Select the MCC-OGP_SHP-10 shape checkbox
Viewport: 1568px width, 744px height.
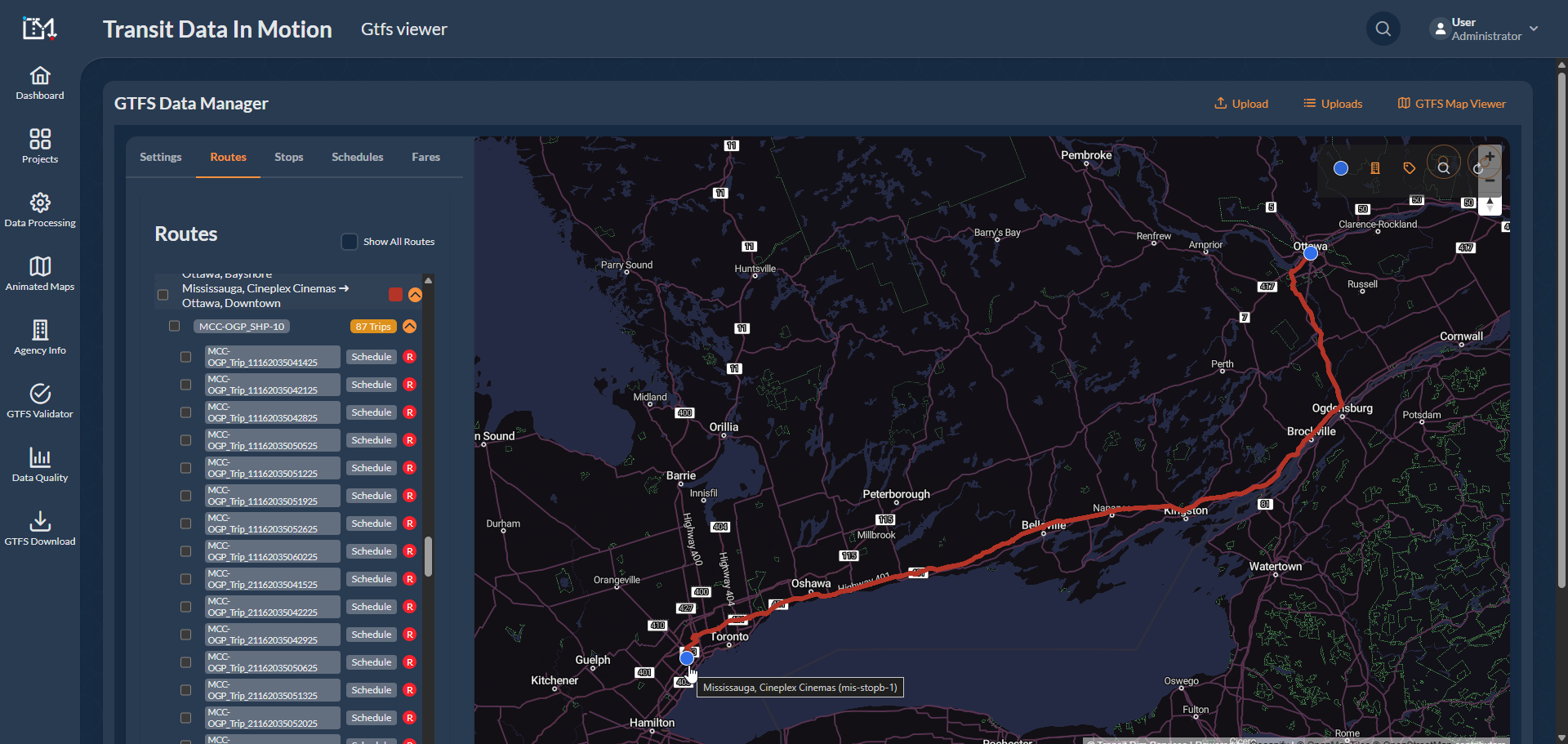(x=174, y=326)
